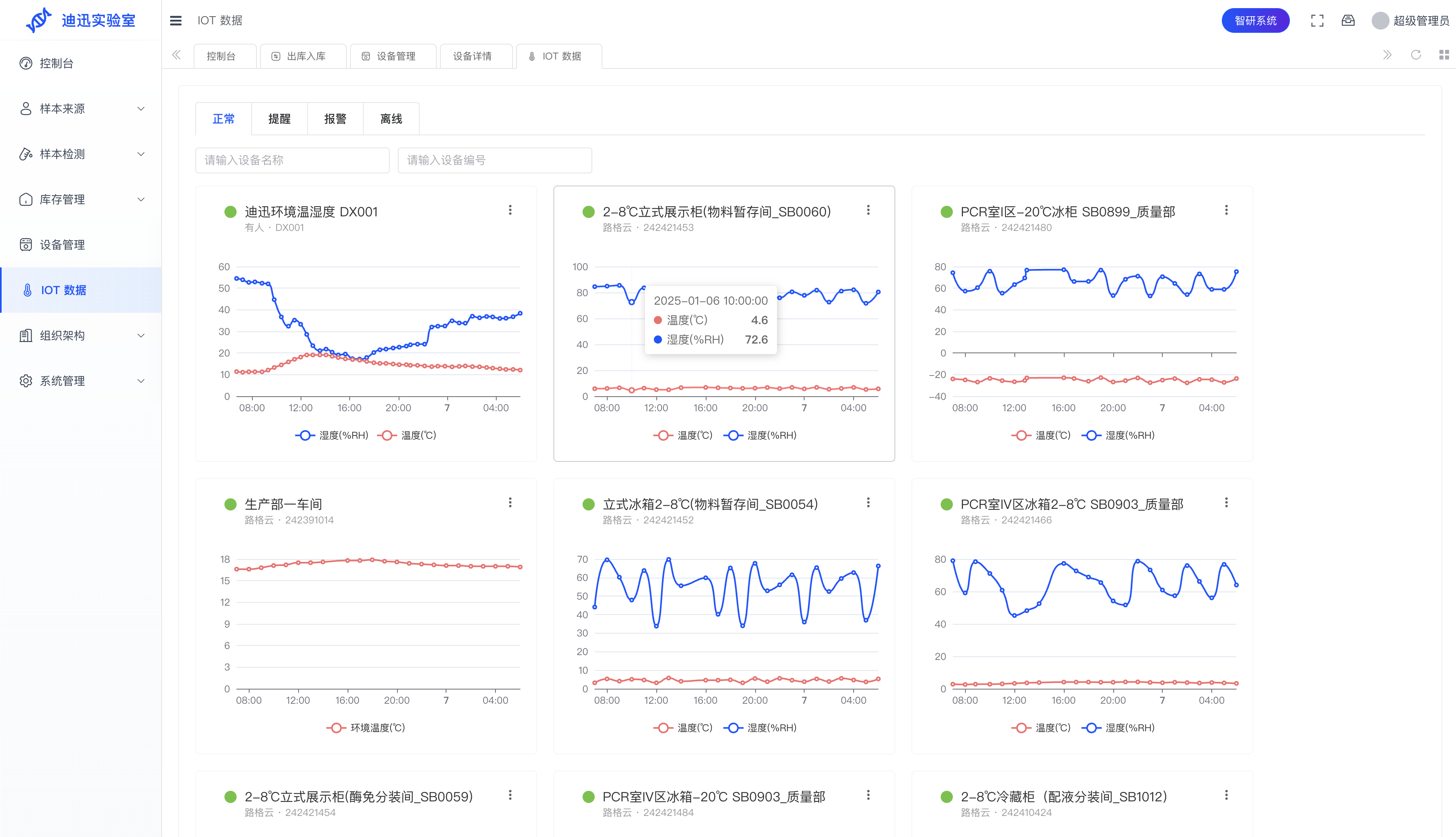Toggle 温度(℃) legend in DX001 chart

tap(407, 436)
